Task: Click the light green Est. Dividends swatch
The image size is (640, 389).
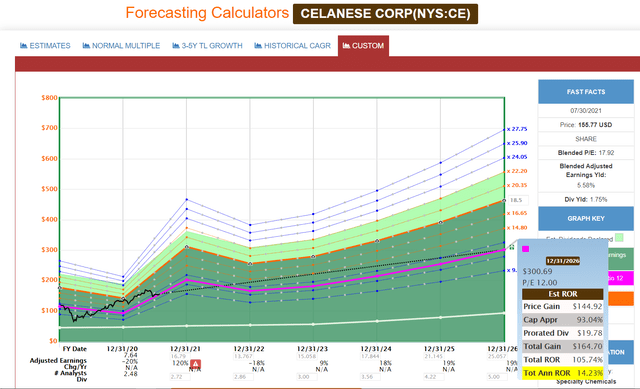Action: click(x=619, y=238)
